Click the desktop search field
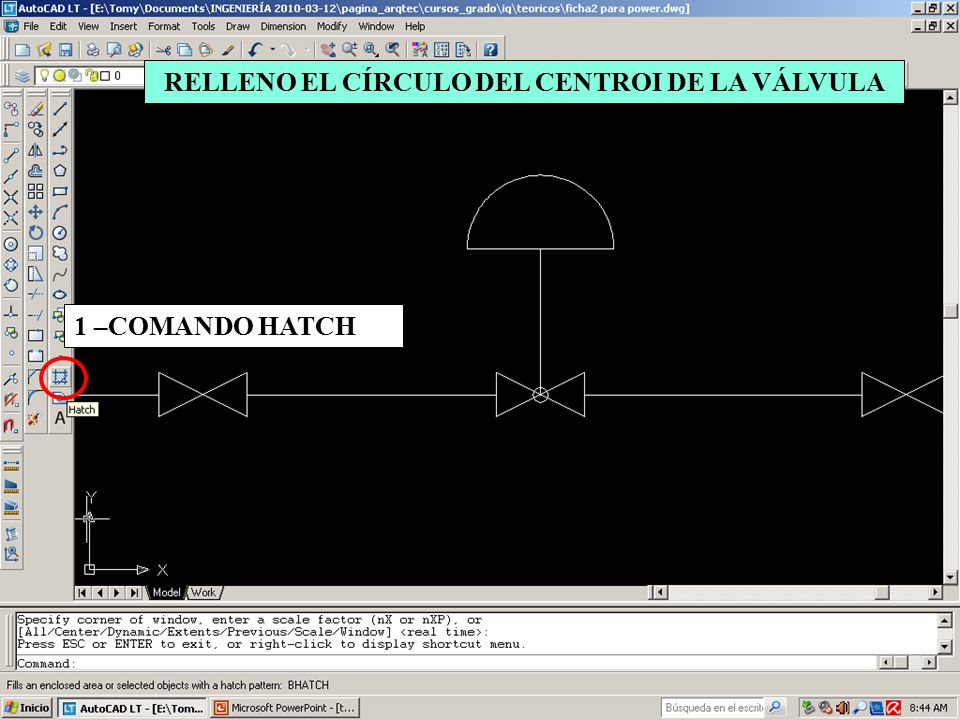The image size is (960, 720). [x=713, y=708]
